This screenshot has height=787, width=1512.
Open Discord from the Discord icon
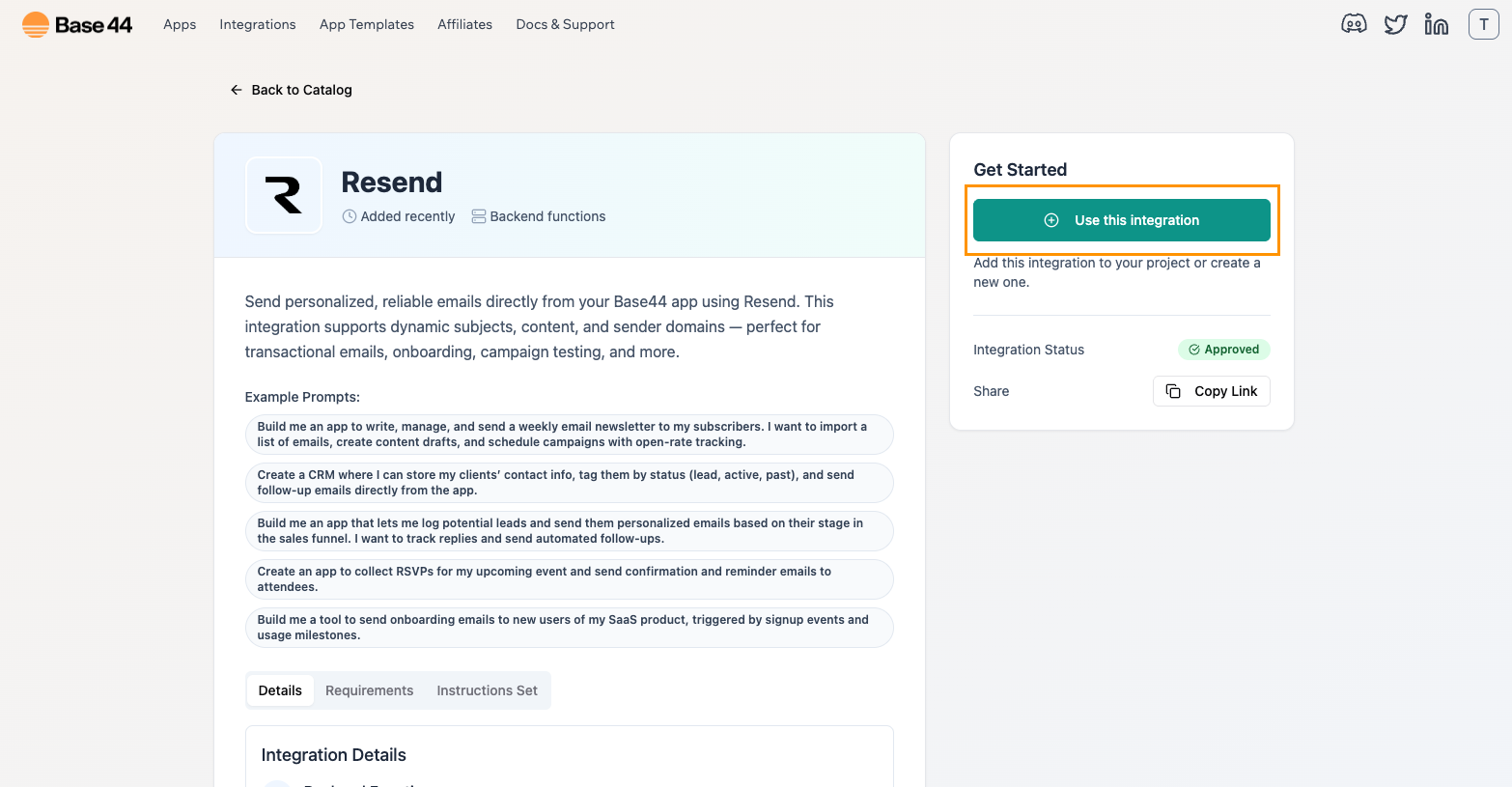tap(1354, 23)
